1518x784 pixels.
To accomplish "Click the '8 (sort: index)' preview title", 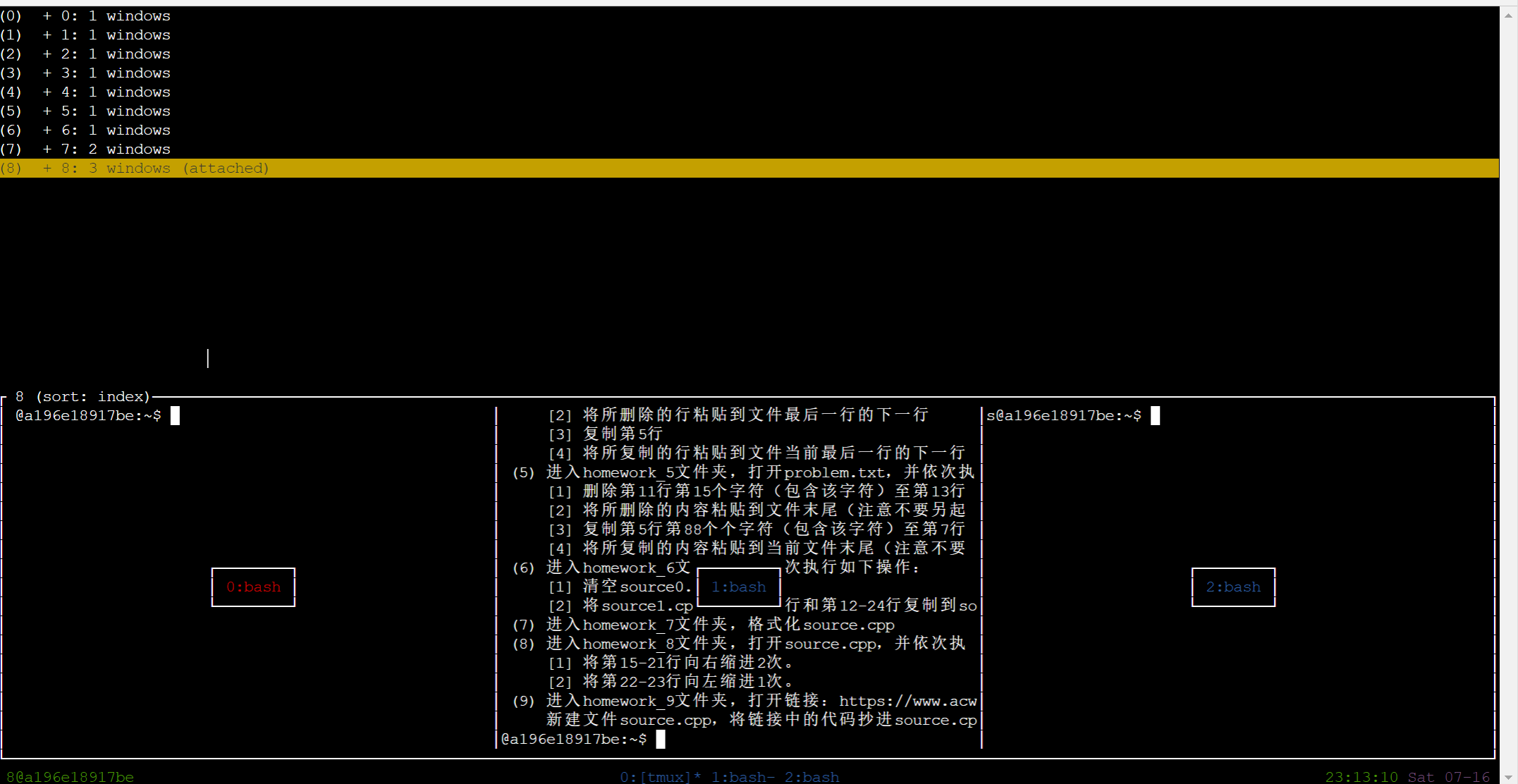I will pyautogui.click(x=82, y=396).
